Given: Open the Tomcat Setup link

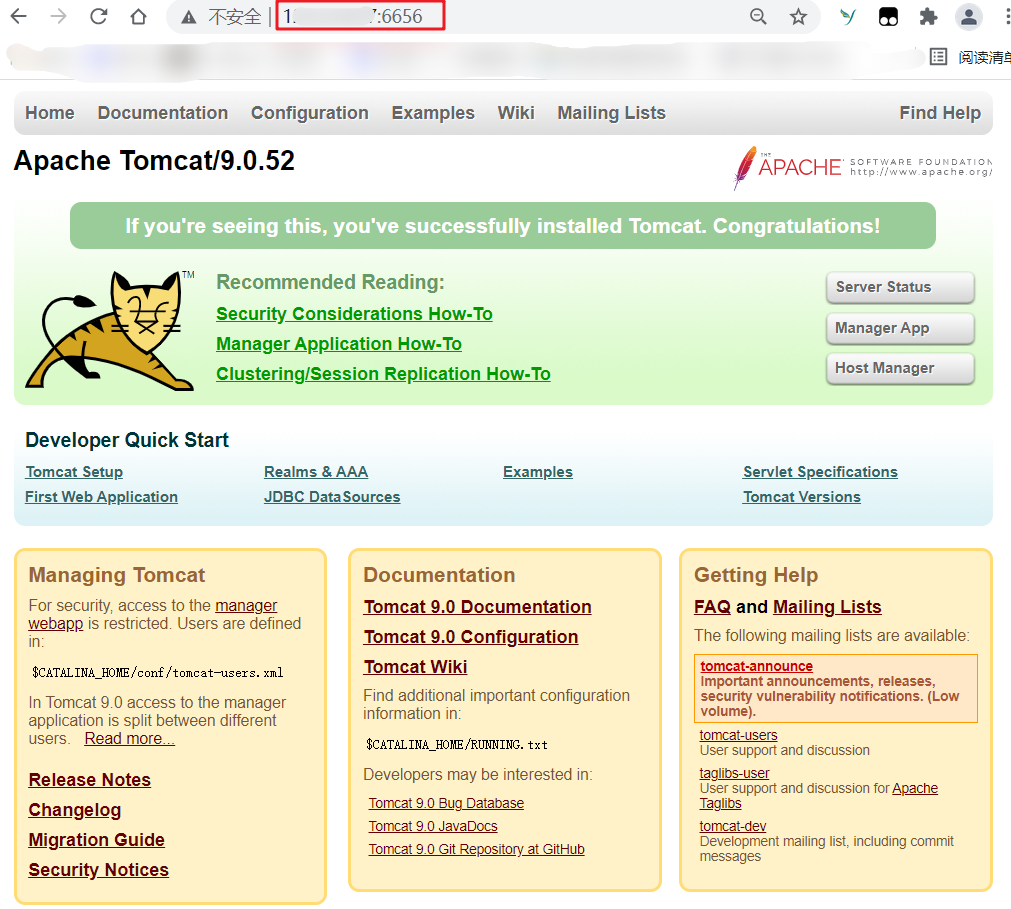Looking at the screenshot, I should coord(74,472).
